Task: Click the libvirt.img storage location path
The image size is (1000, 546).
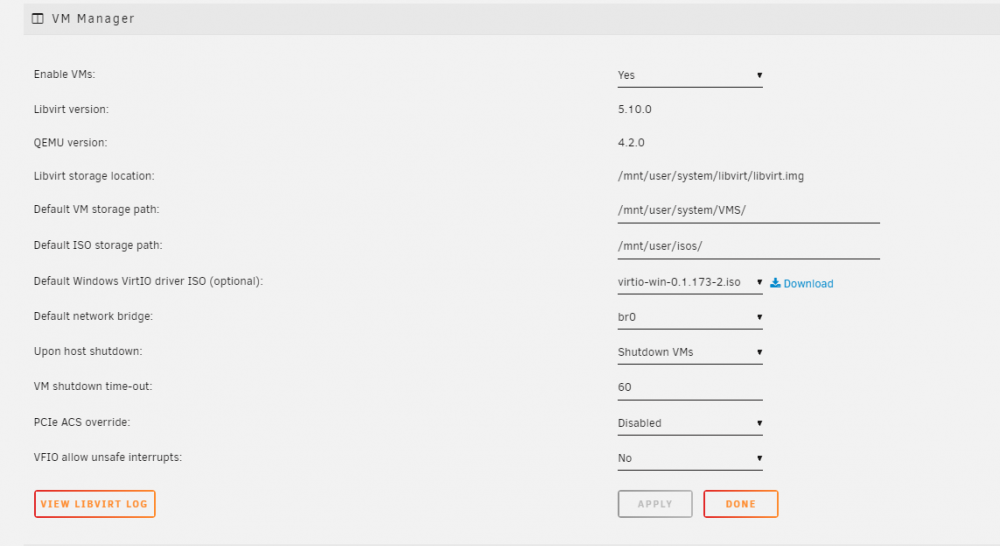Action: point(710,176)
